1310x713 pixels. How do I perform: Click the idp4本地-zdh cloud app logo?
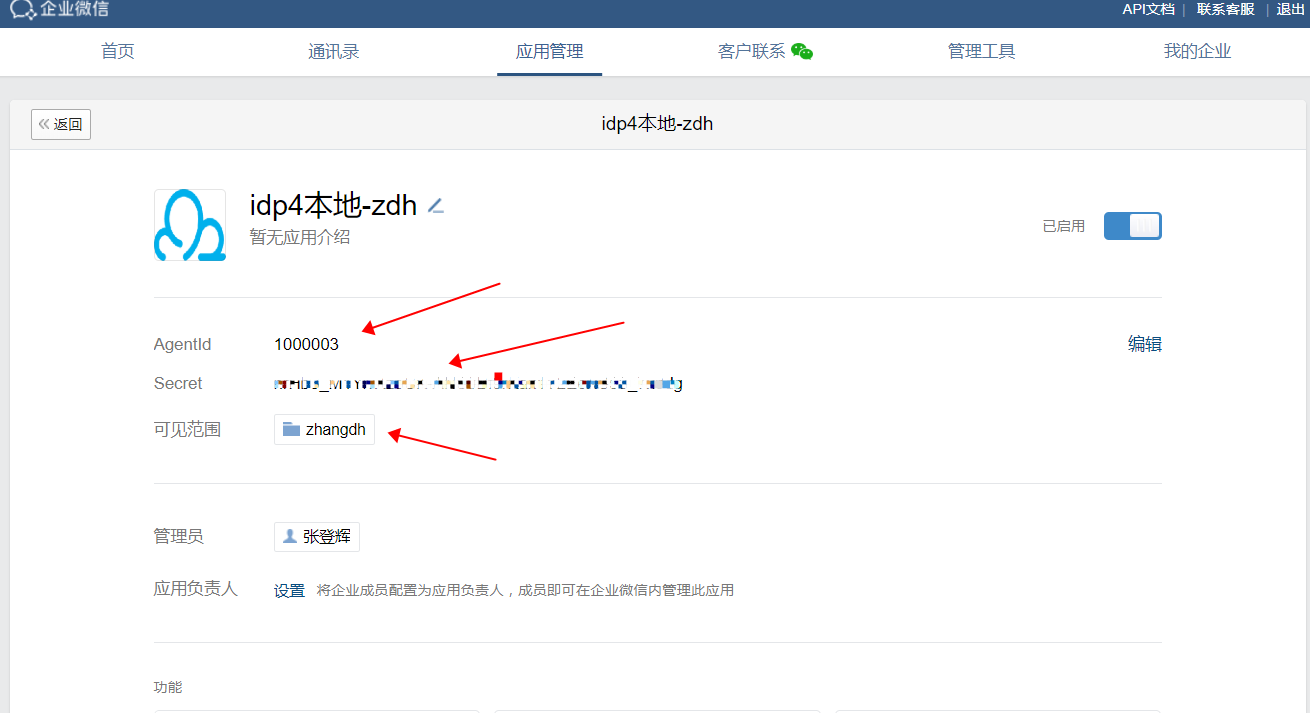tap(189, 225)
